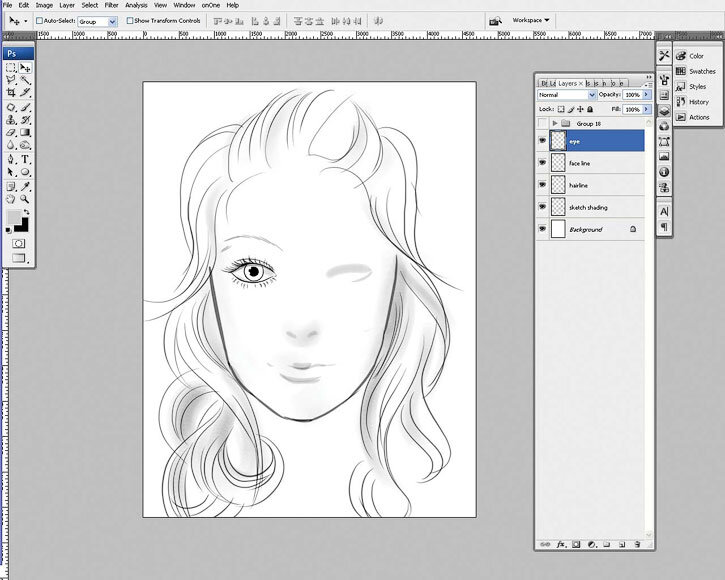Open the Swatches panel
Image resolution: width=725 pixels, height=580 pixels.
[x=701, y=71]
